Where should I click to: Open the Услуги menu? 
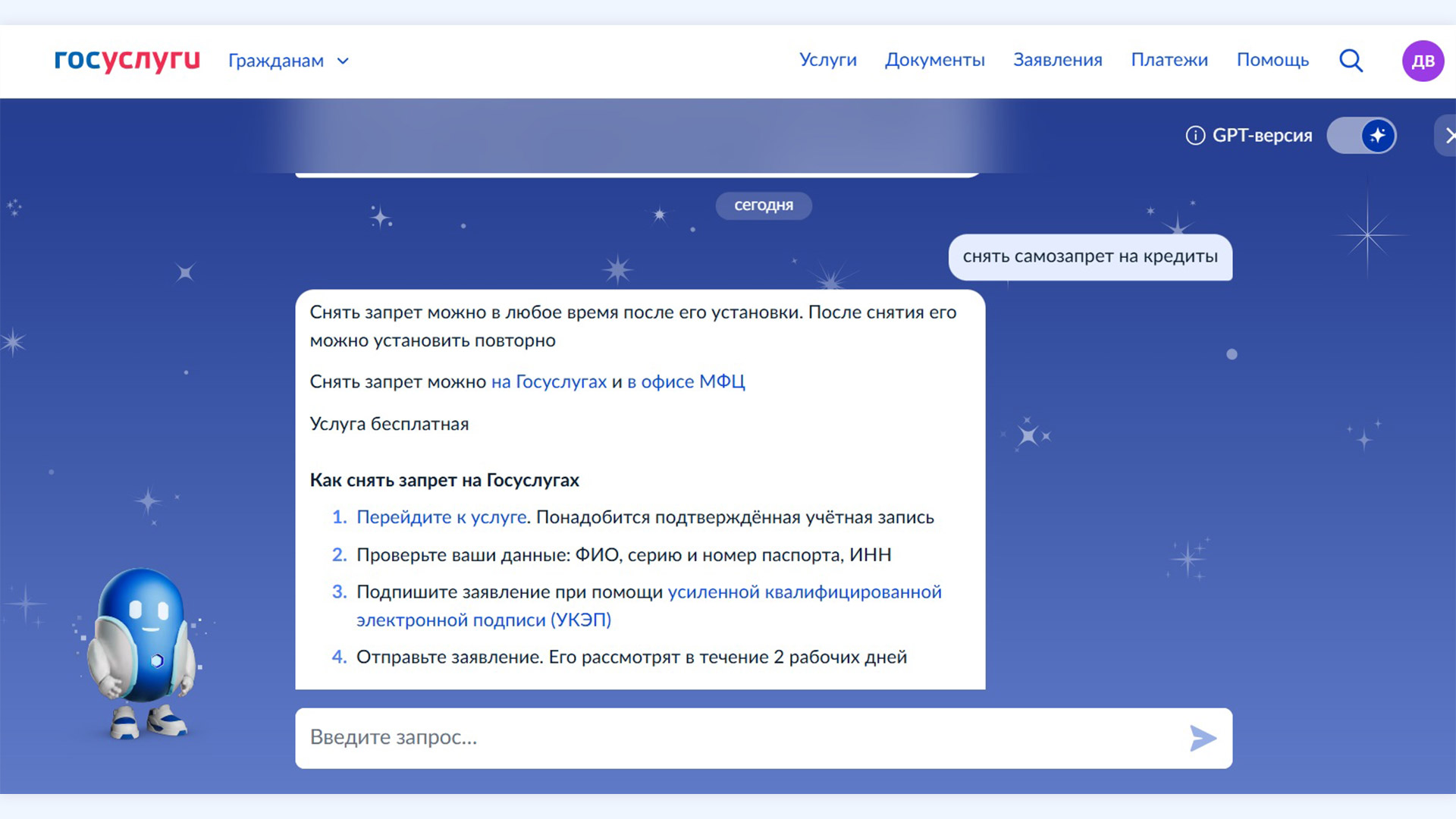827,60
